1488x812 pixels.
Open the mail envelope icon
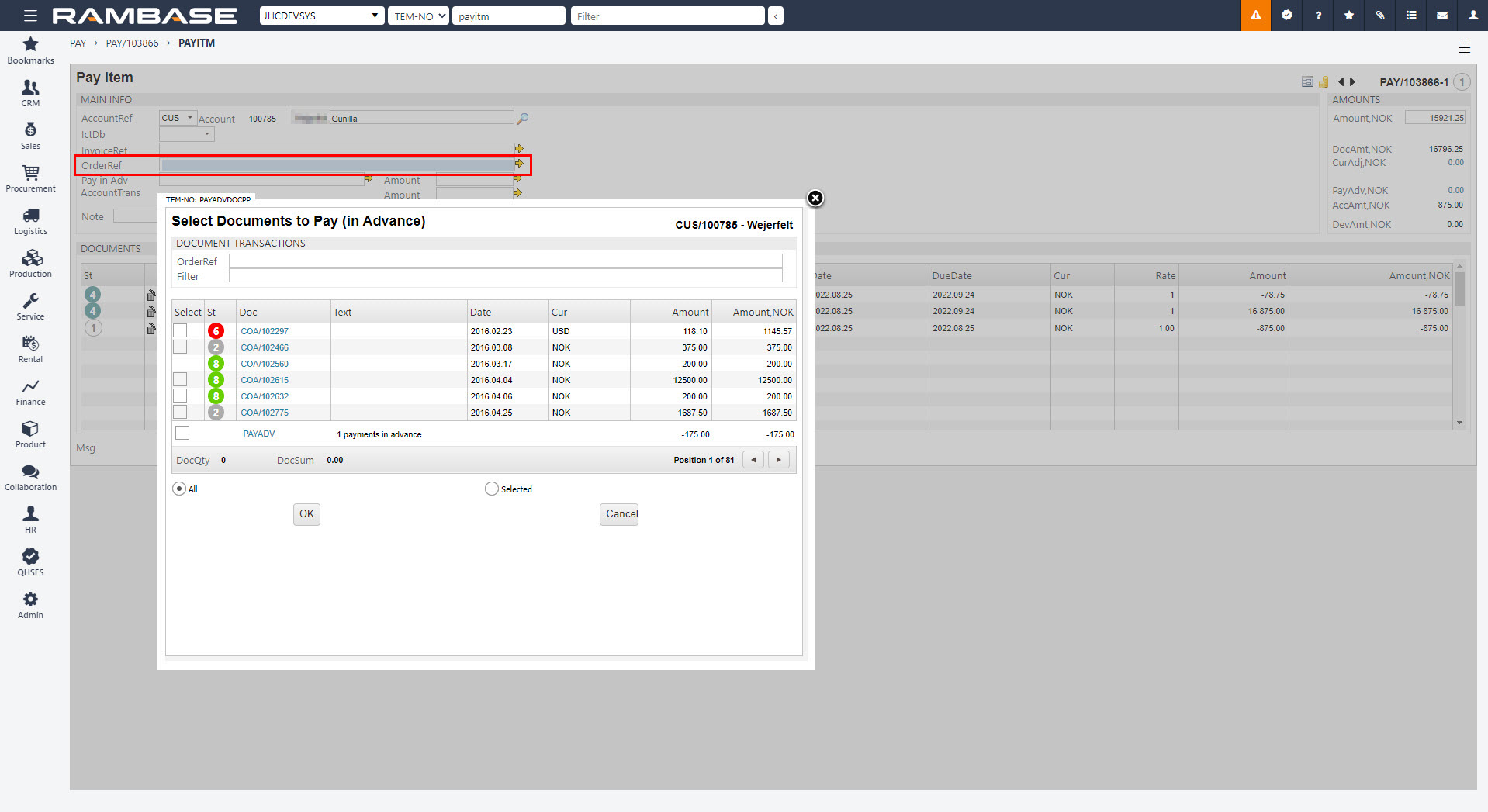(x=1442, y=16)
